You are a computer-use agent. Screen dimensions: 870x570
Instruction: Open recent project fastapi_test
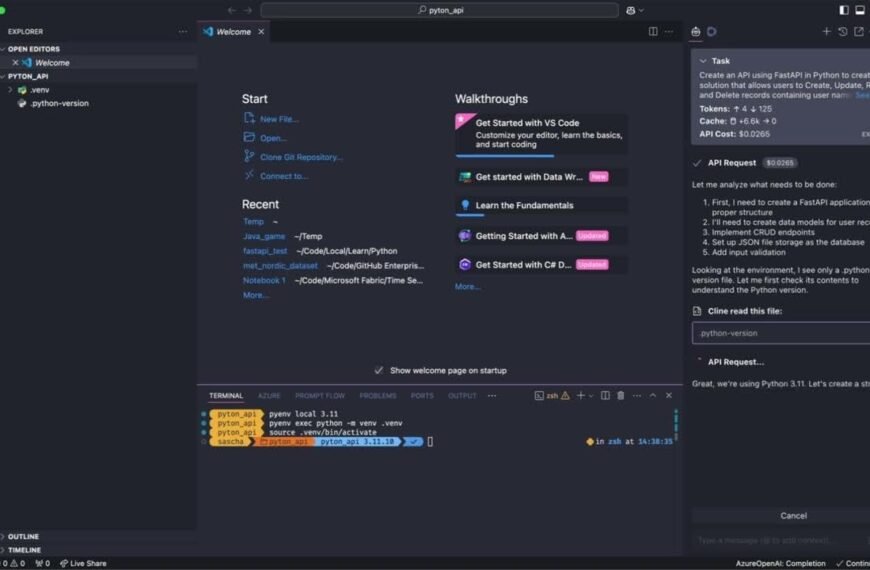coord(265,251)
